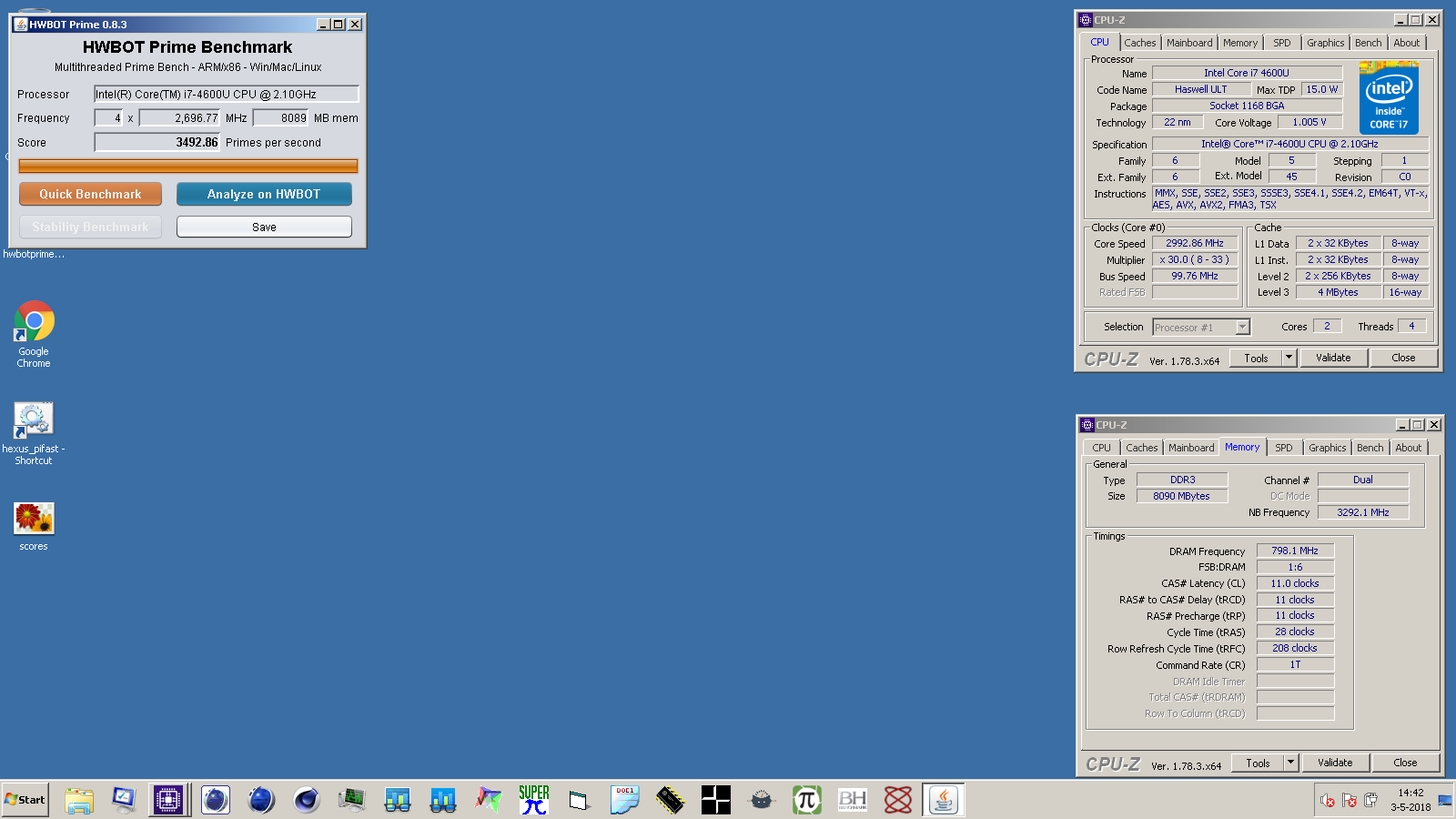This screenshot has height=819, width=1456.
Task: Open SPD tab in top CPU-Z window
Action: (1281, 43)
